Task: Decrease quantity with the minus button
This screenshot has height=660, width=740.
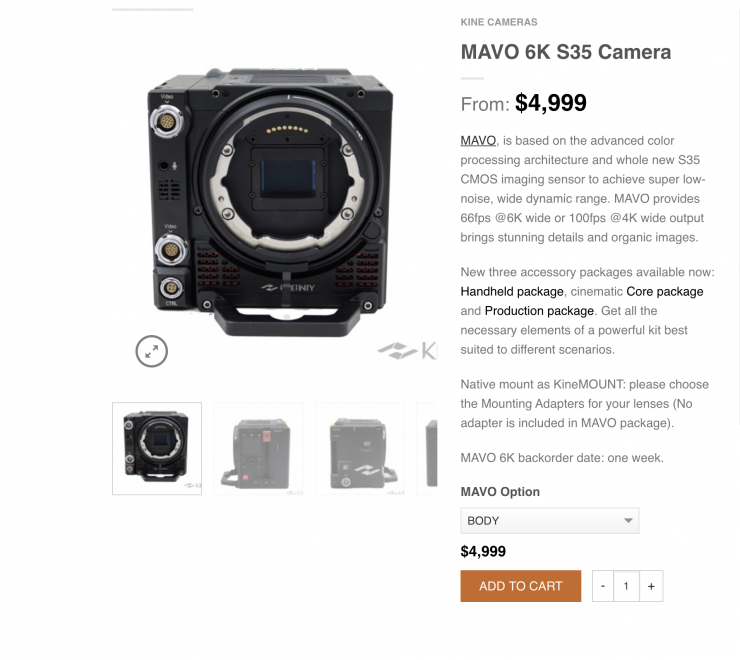Action: click(603, 586)
